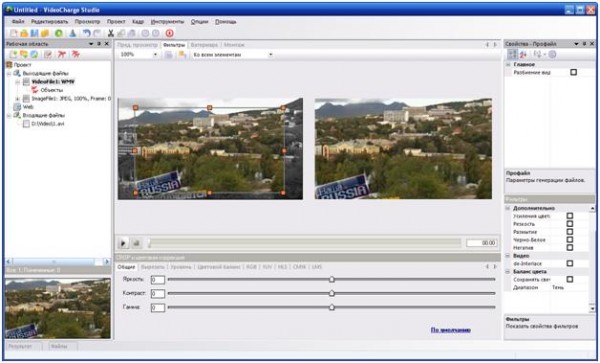Open the 100% zoom dropdown
600x363 pixels.
tap(155, 55)
